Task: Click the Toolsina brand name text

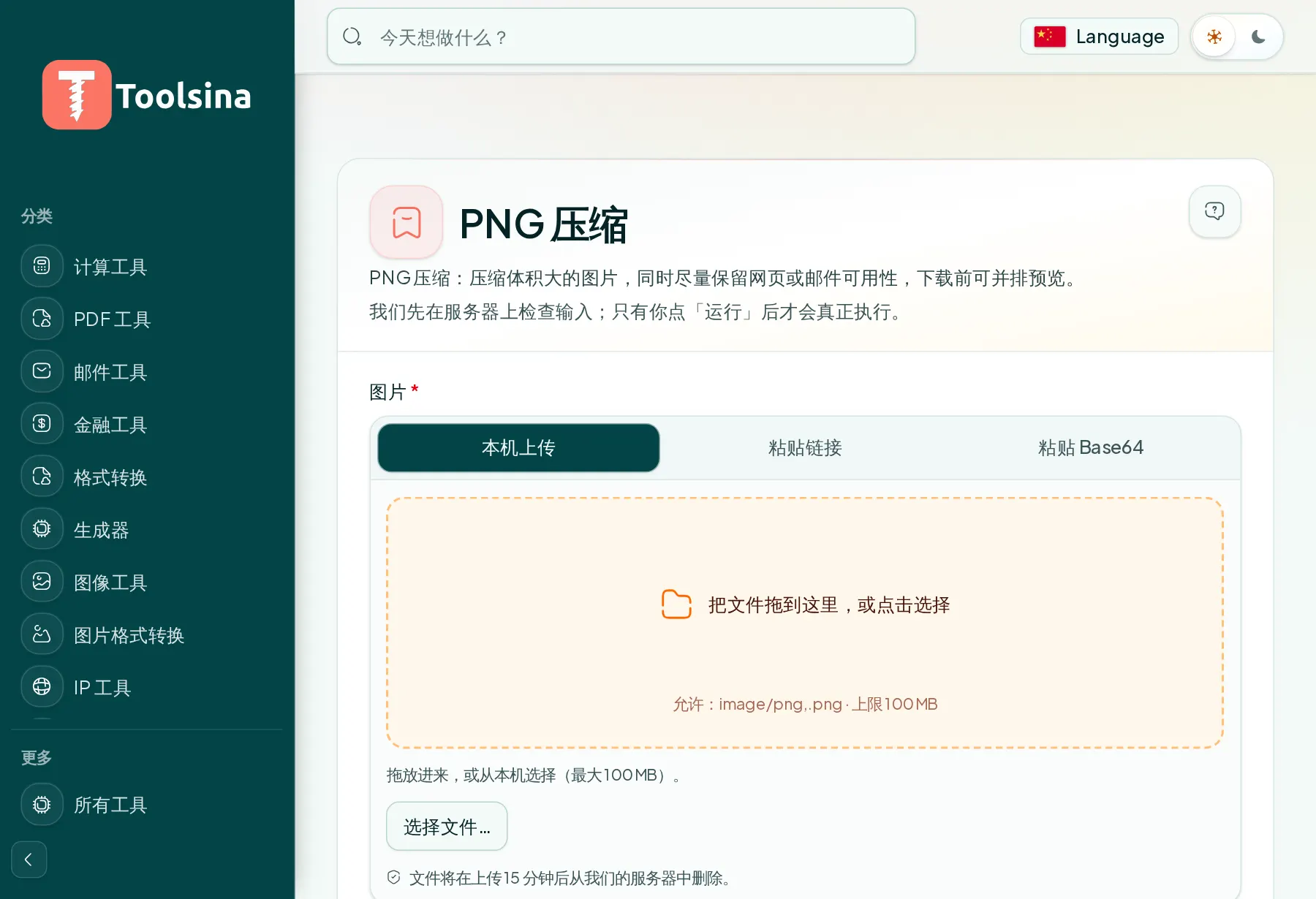Action: click(184, 96)
